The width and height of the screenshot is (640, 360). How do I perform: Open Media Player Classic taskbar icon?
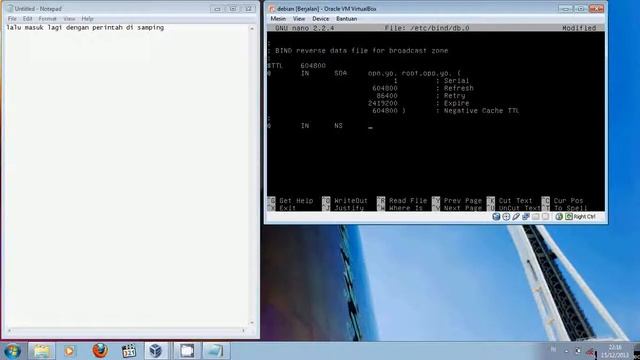129,351
